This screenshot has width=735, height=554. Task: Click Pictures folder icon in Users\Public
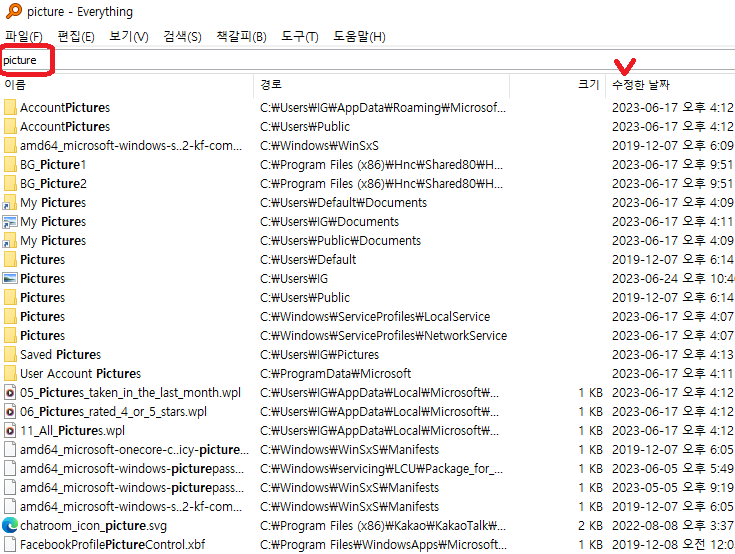10,298
